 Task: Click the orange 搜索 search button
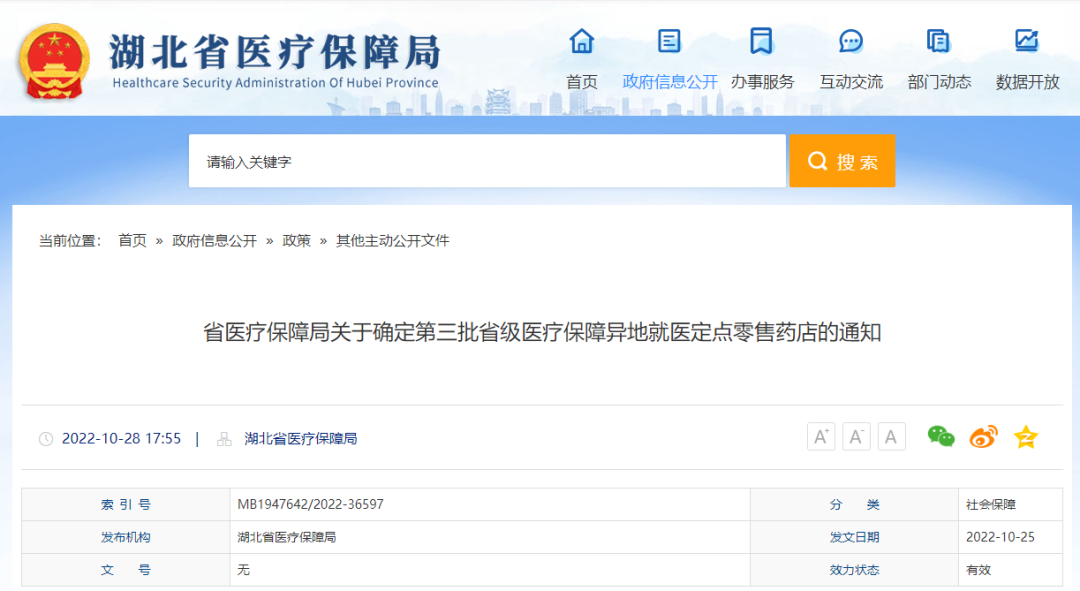point(842,161)
